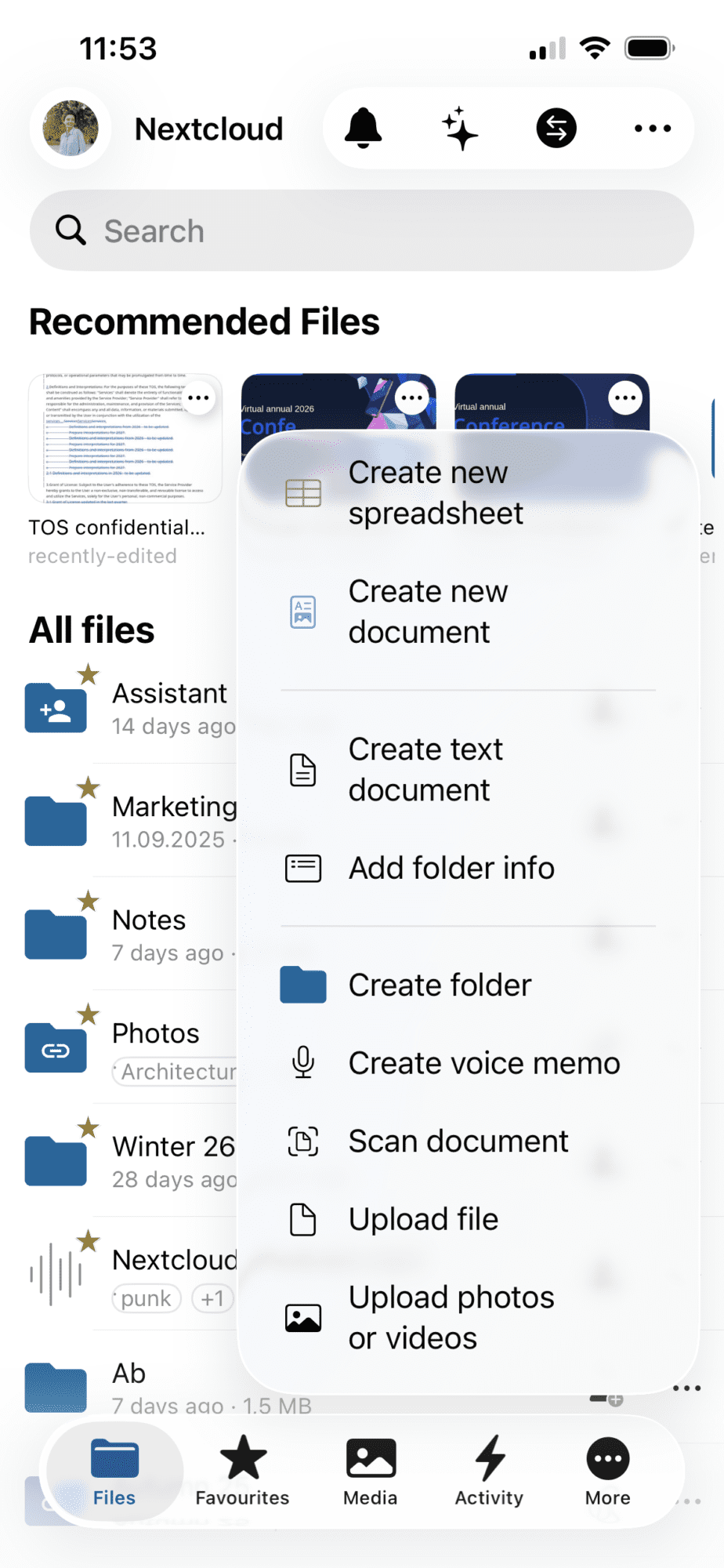
Task: Choose Scan document
Action: (x=458, y=1142)
